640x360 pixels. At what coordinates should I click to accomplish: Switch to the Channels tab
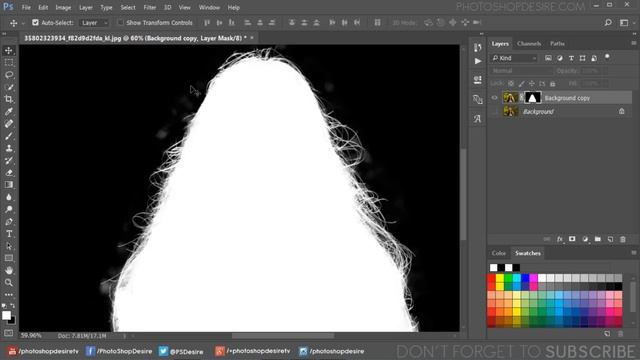click(529, 43)
